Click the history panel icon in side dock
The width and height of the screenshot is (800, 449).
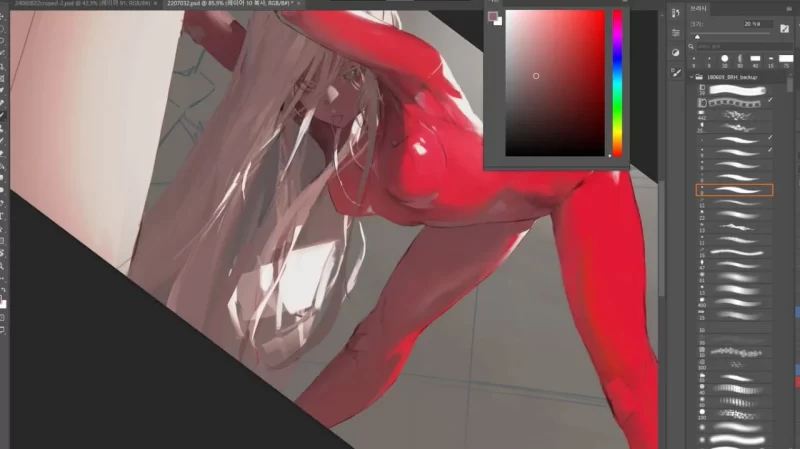(x=676, y=14)
